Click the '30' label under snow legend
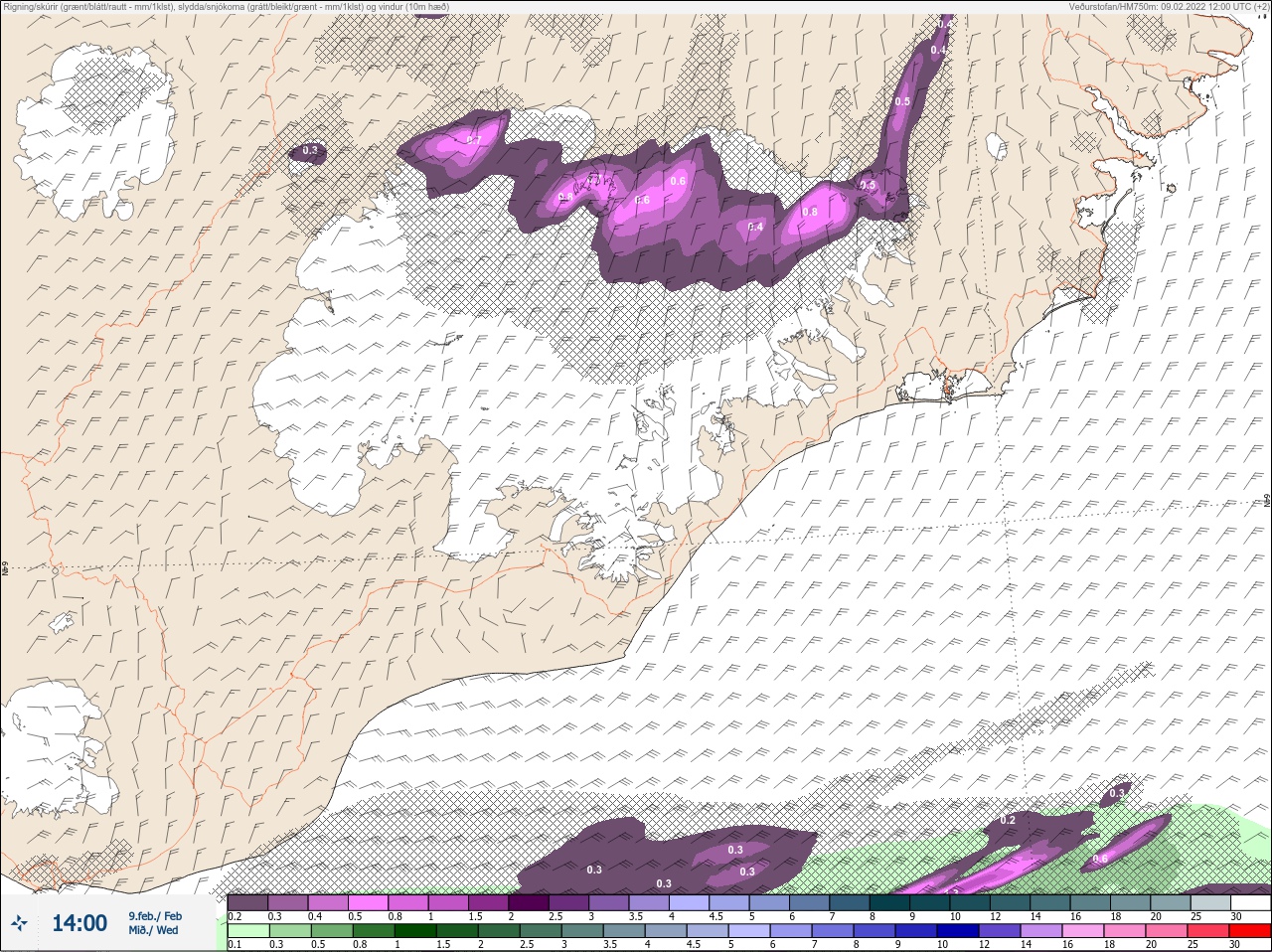1272x952 pixels. (1235, 916)
